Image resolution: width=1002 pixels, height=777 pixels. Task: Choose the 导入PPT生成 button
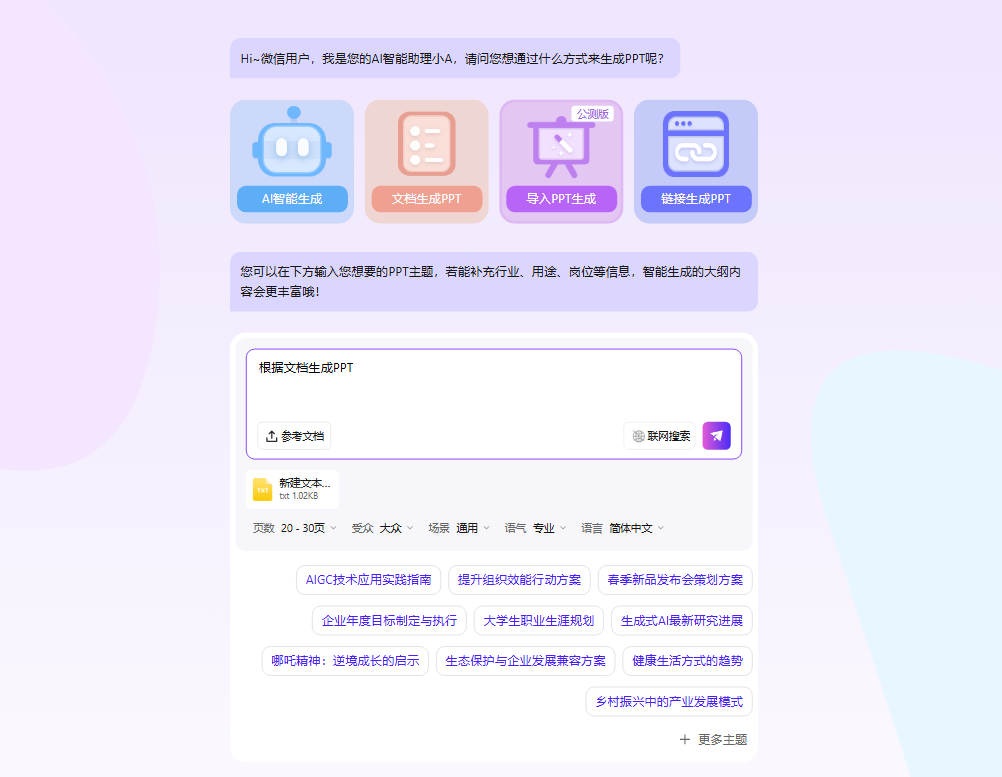[561, 199]
